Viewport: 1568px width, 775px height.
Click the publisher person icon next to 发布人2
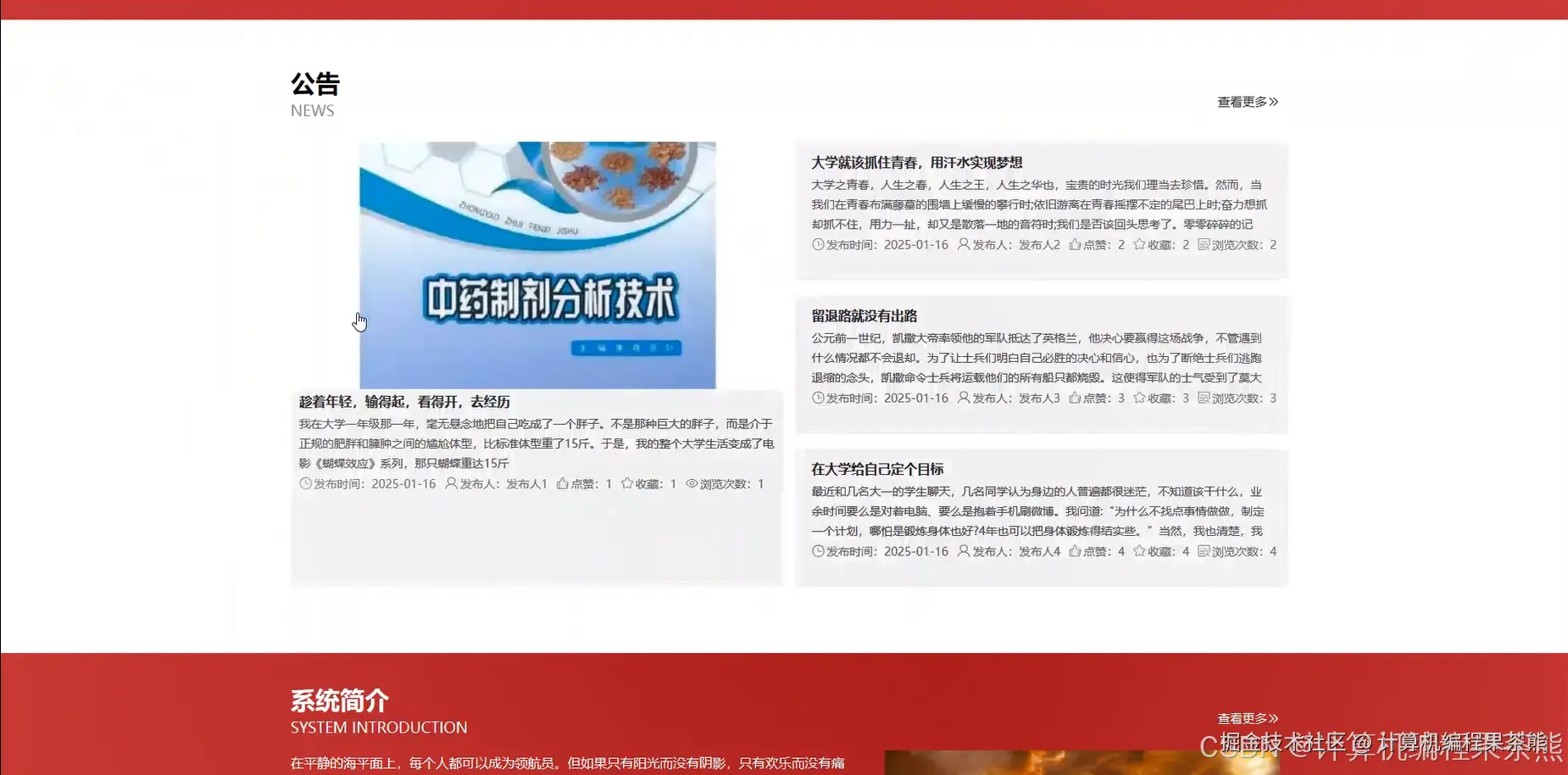coord(963,244)
